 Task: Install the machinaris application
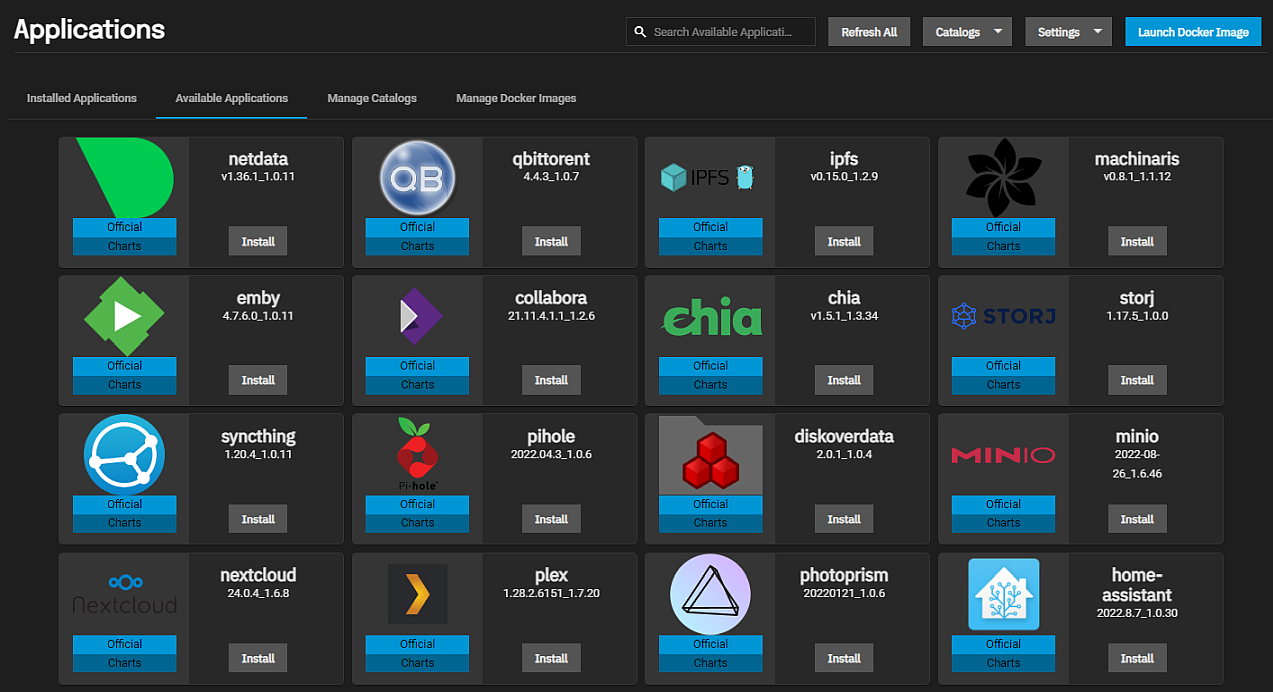coord(1137,241)
